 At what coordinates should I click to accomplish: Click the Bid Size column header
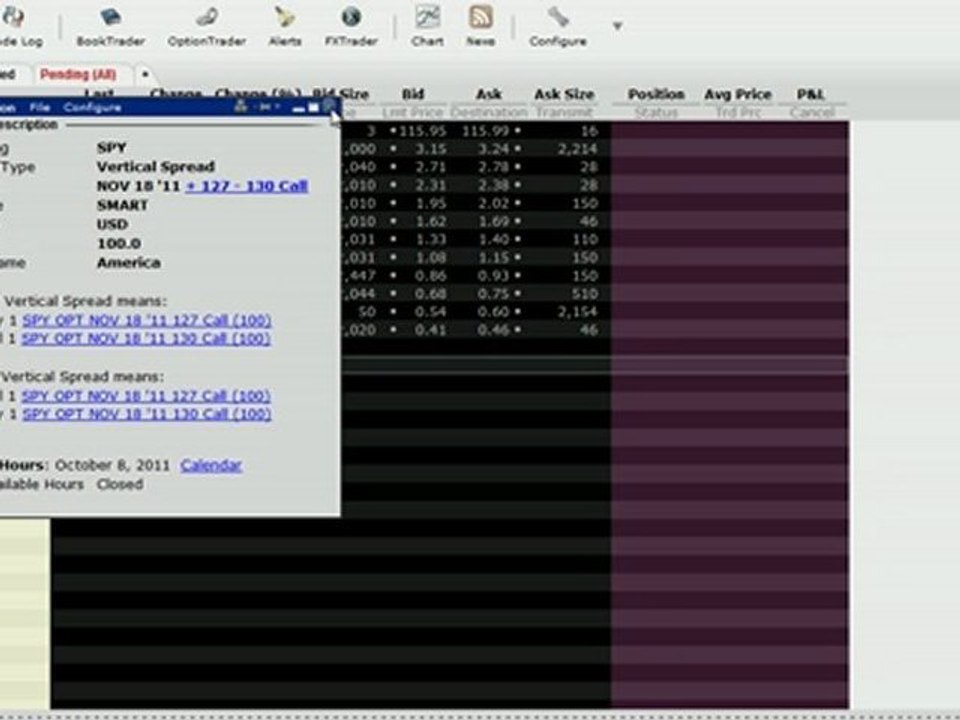[x=340, y=94]
